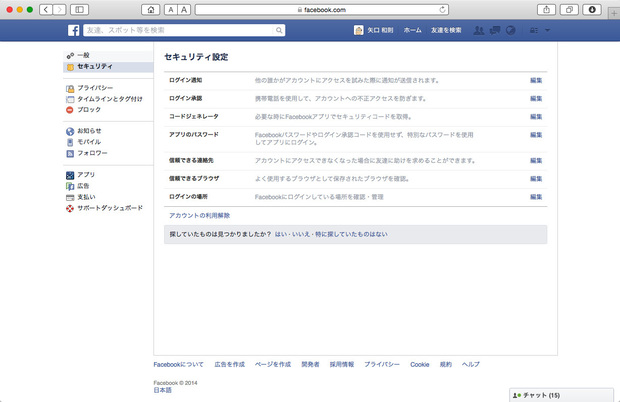Viewport: 620px width, 402px height.
Task: Open Cookie footer link
Action: [420, 364]
